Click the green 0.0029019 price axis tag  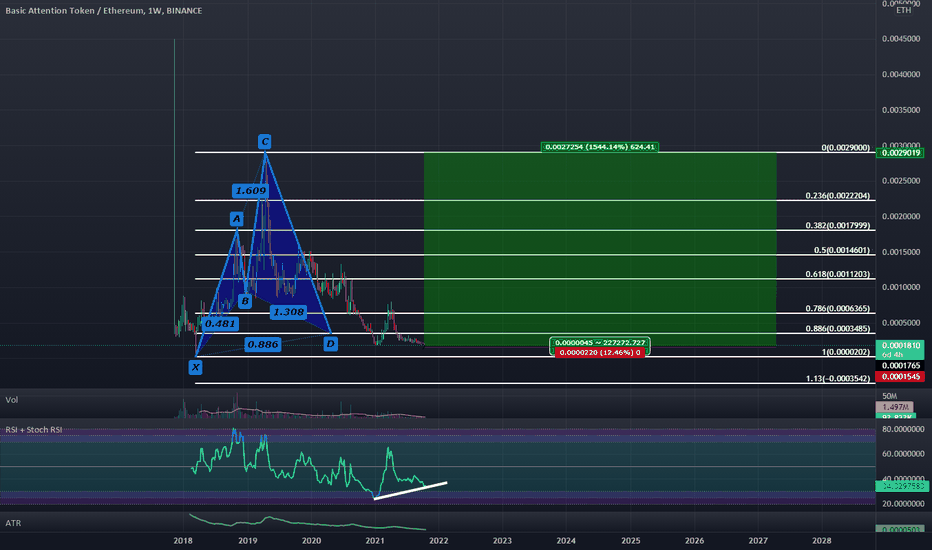coord(900,153)
